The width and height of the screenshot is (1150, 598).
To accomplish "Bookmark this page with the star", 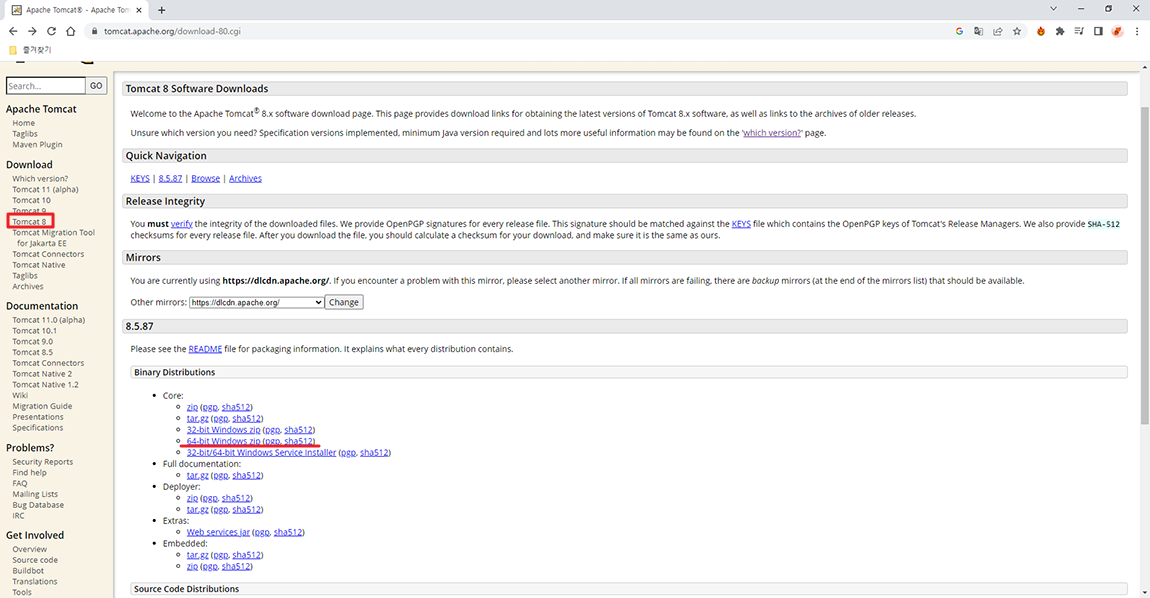I will click(x=1017, y=32).
